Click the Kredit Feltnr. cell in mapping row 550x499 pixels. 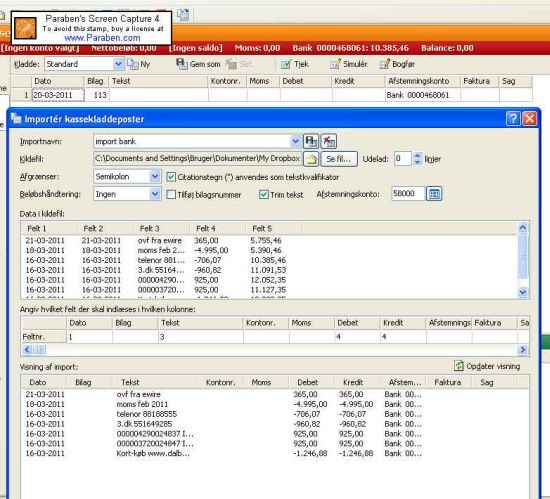[x=403, y=337]
